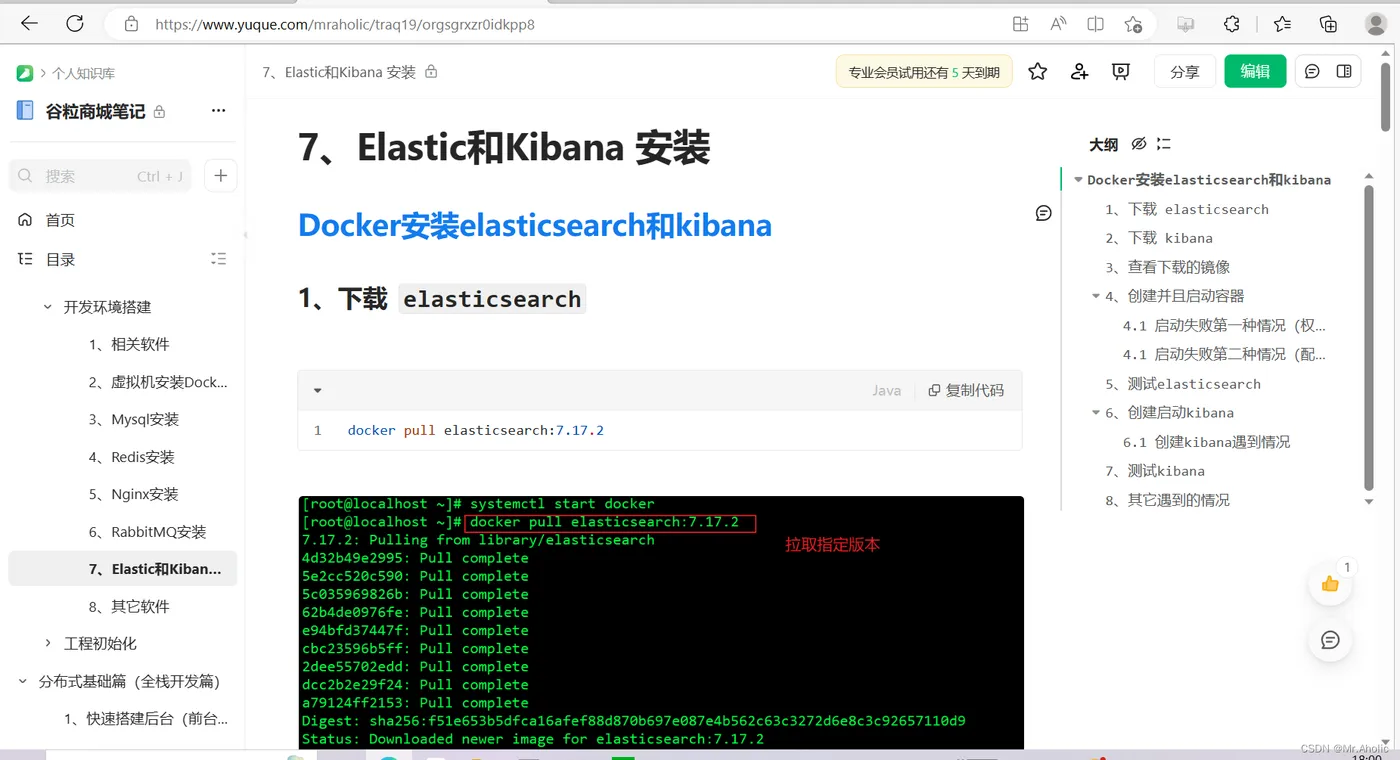Open the 谷粒商城笔记 more options dots
1400x760 pixels.
tap(218, 111)
